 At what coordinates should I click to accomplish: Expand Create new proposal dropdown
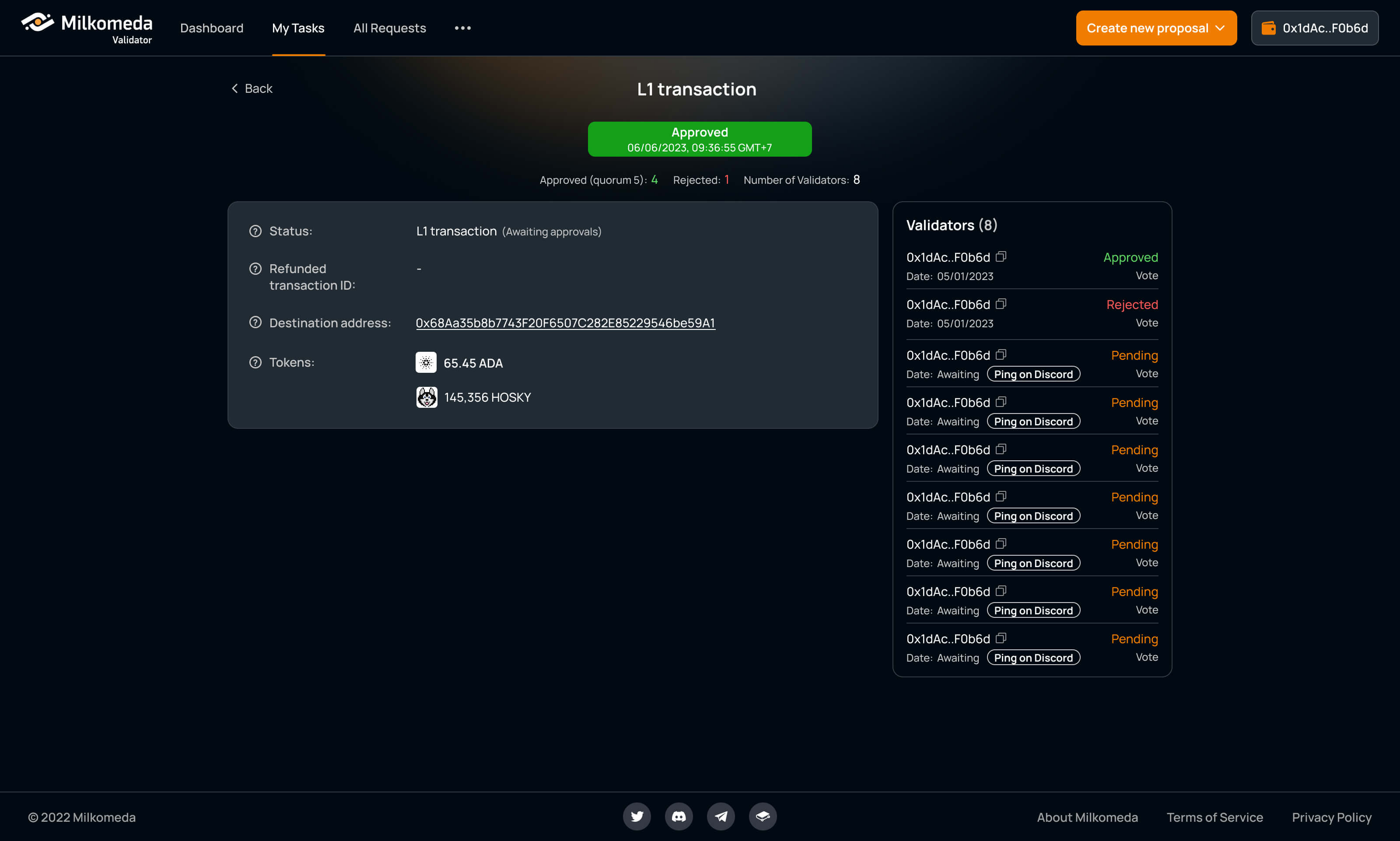(x=1156, y=28)
